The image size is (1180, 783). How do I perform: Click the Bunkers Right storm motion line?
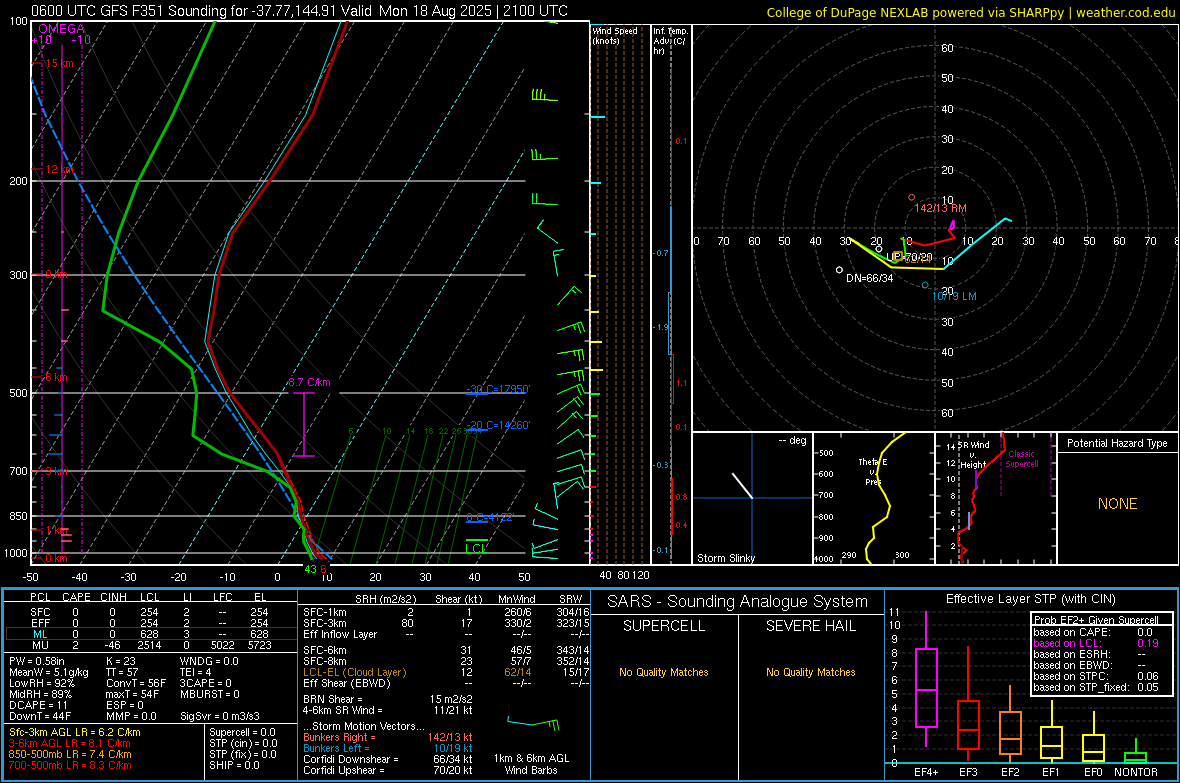click(x=388, y=737)
